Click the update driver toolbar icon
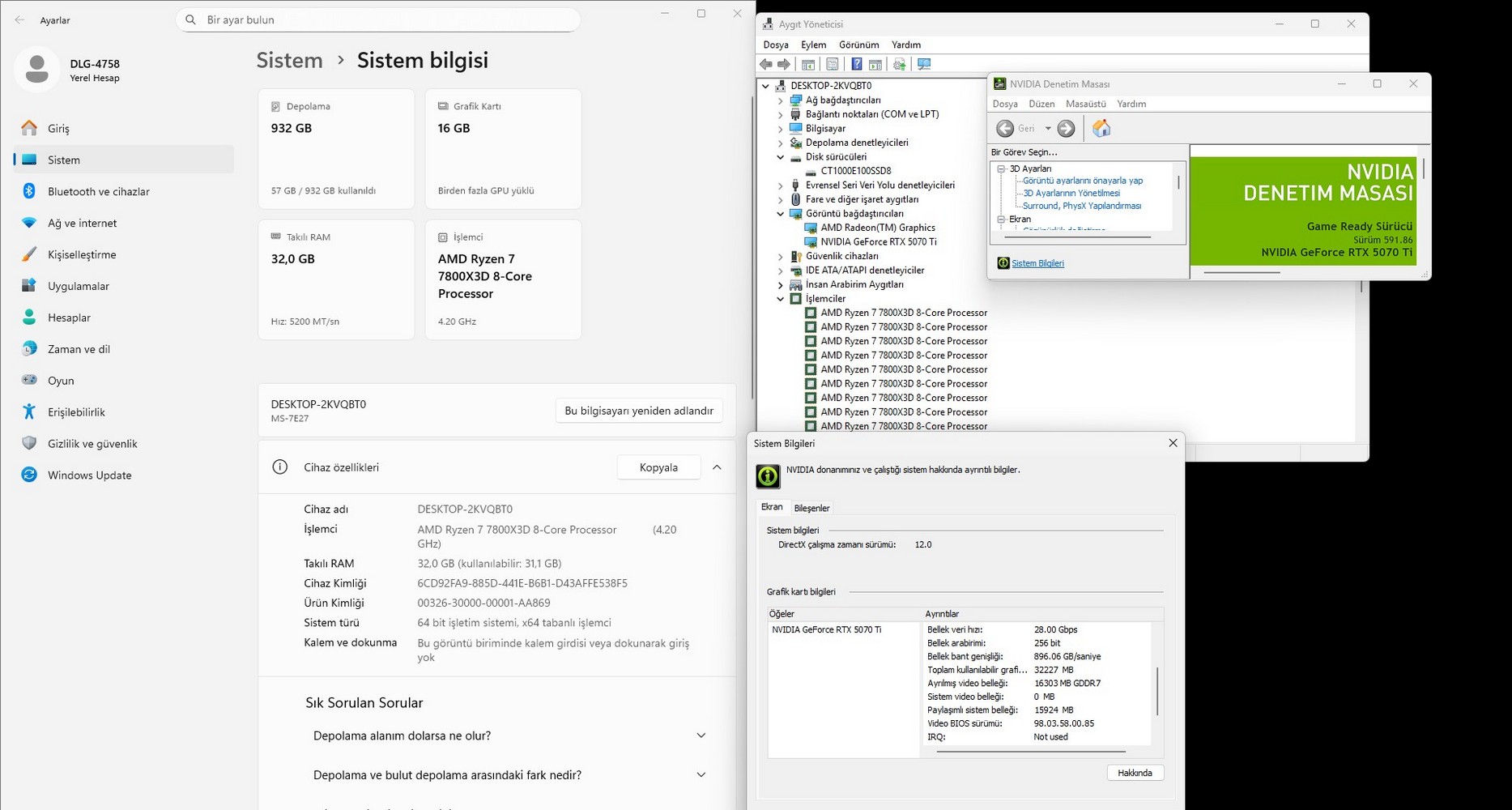Viewport: 1512px width, 810px height. coord(899,64)
